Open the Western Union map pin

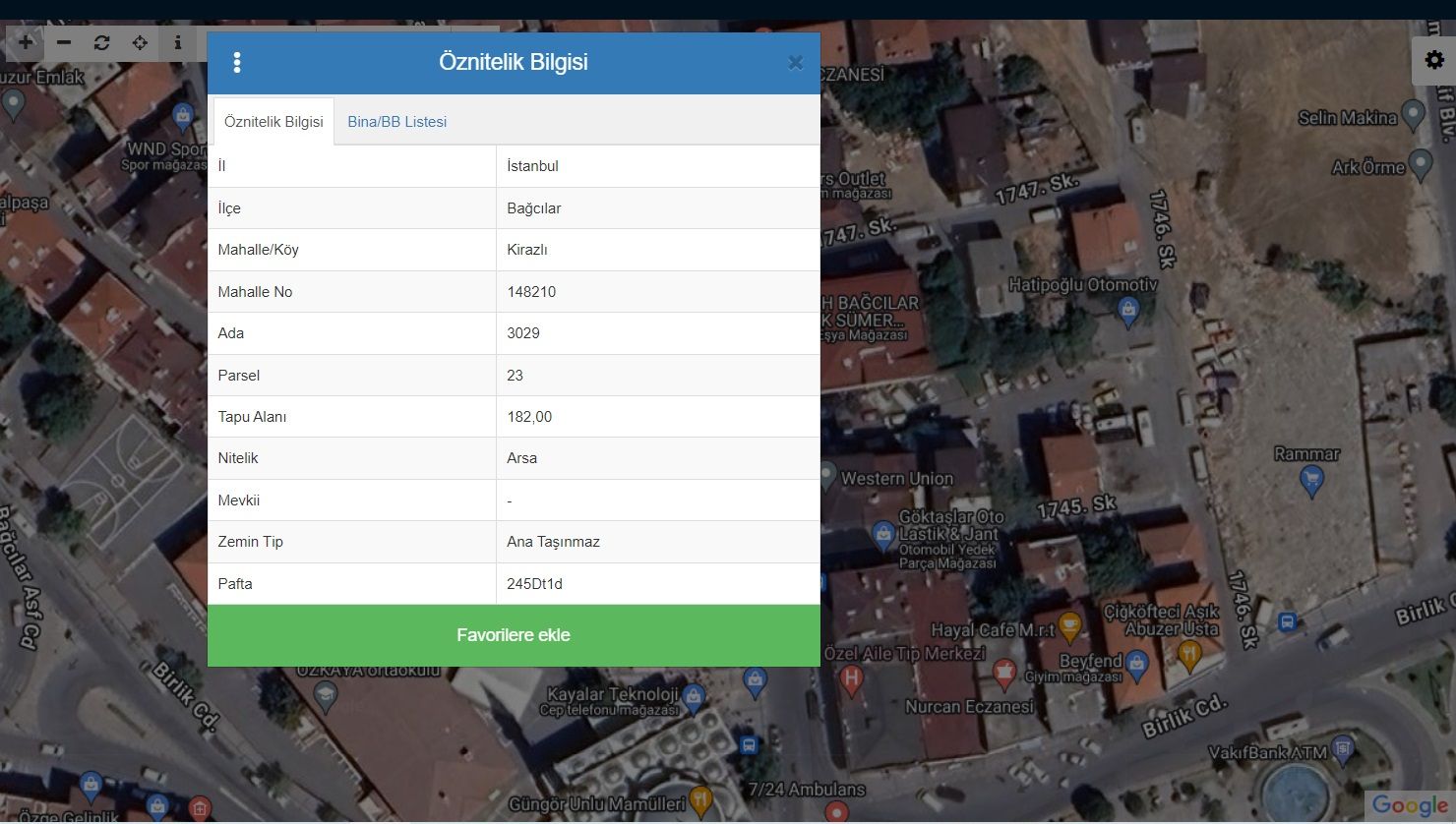[x=826, y=477]
